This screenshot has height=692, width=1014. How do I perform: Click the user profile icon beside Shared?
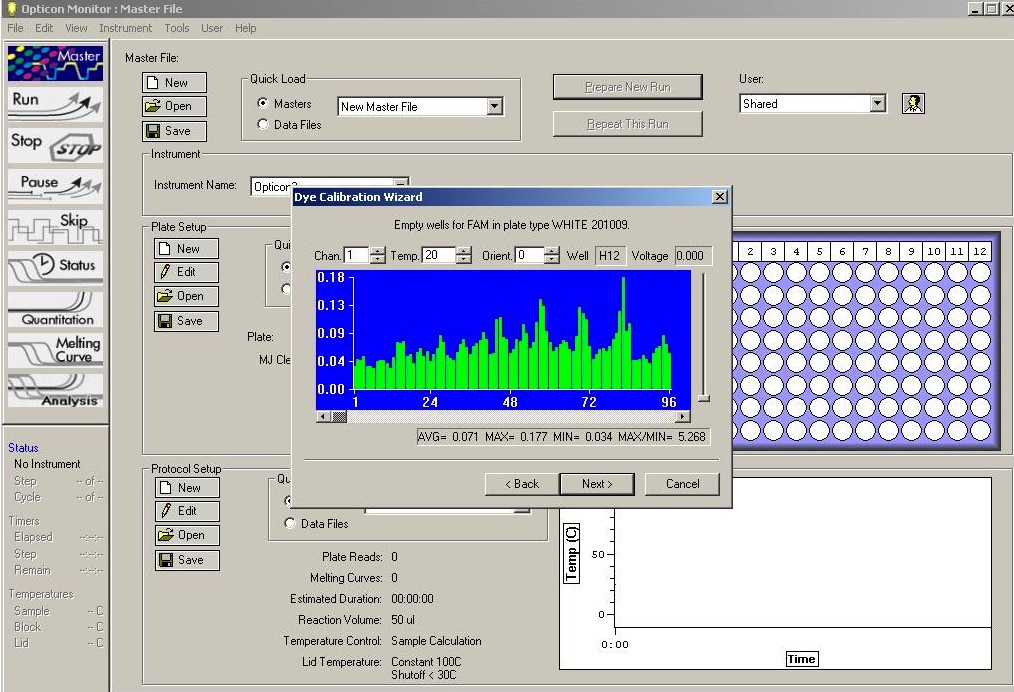point(912,104)
